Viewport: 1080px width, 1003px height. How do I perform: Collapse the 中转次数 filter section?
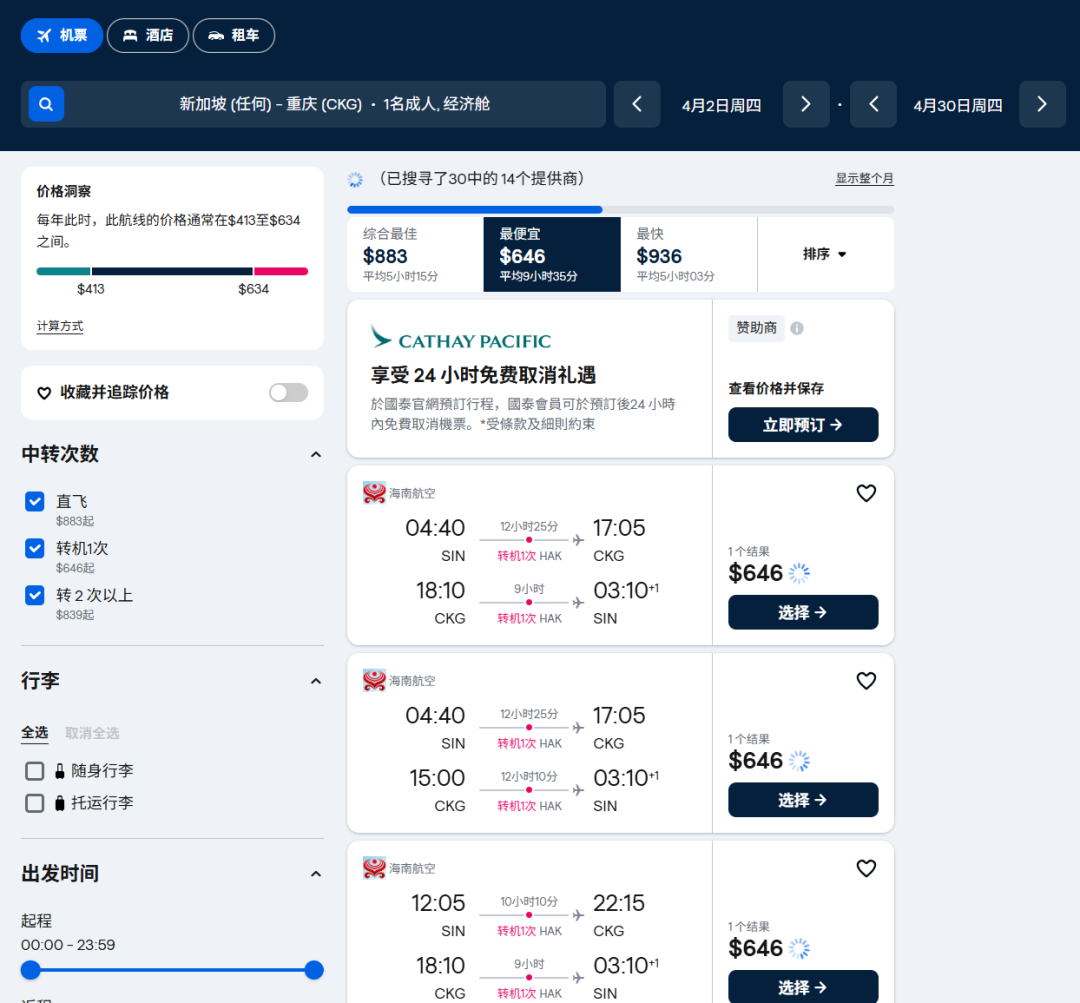coord(316,454)
